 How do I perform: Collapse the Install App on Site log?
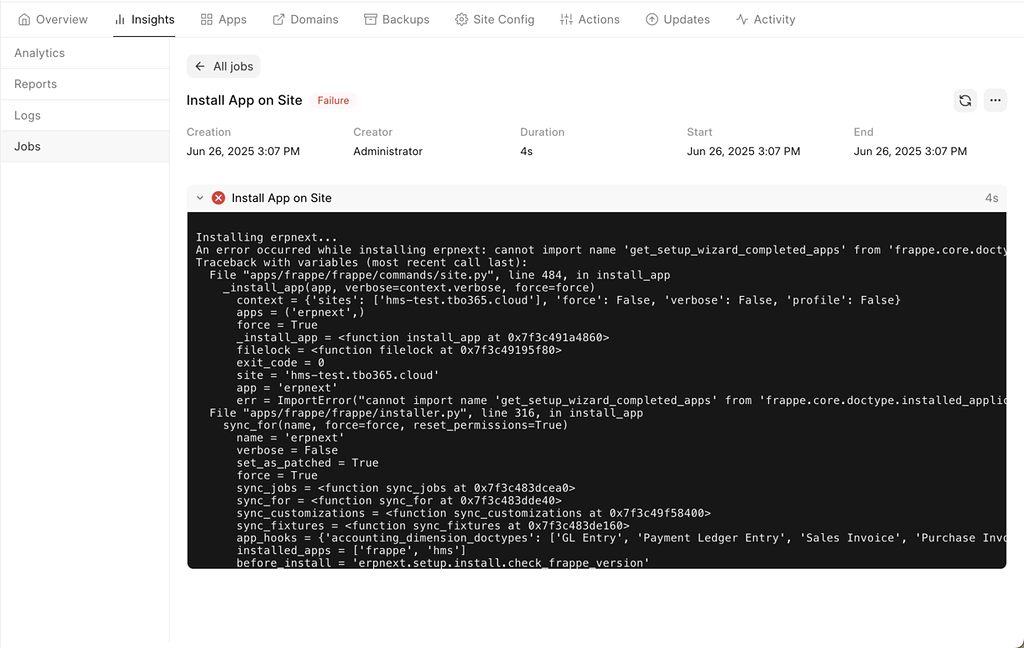tap(200, 198)
